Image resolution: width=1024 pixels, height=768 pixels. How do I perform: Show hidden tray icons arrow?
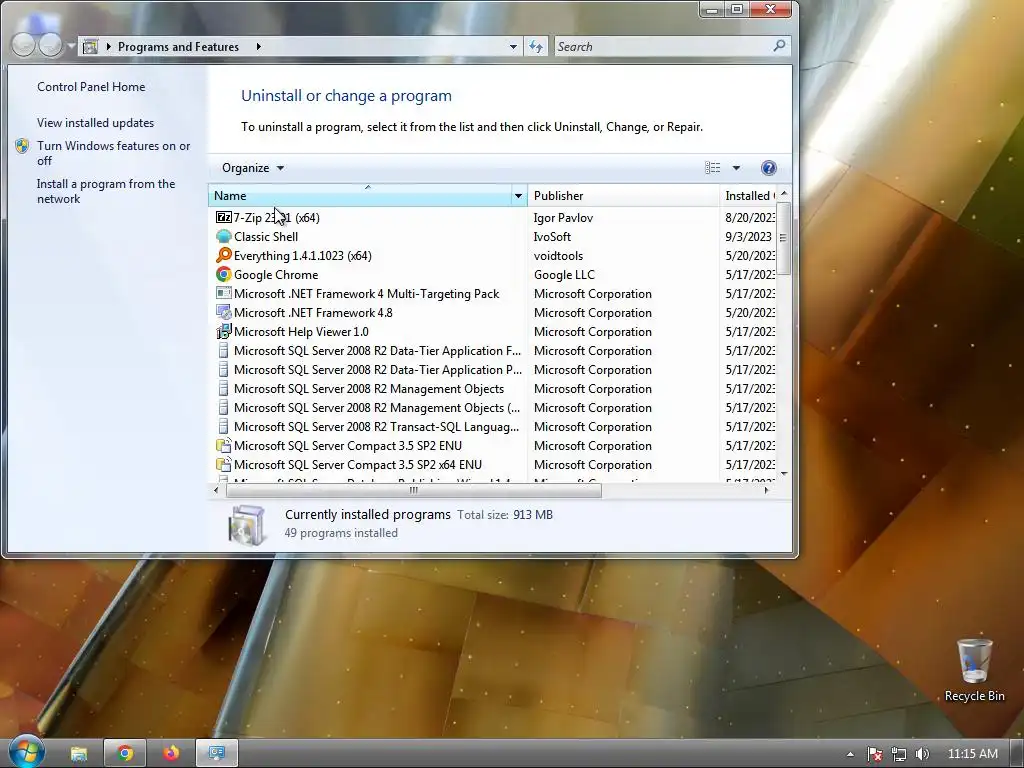click(850, 754)
